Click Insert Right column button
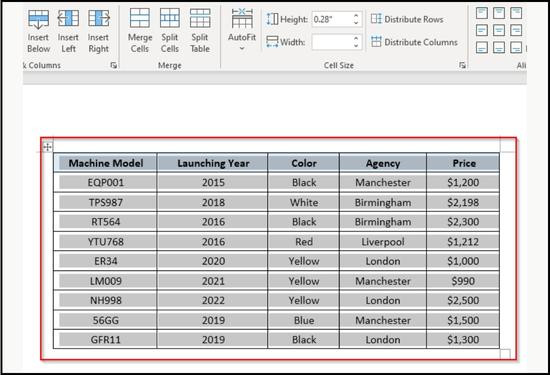 tap(99, 31)
